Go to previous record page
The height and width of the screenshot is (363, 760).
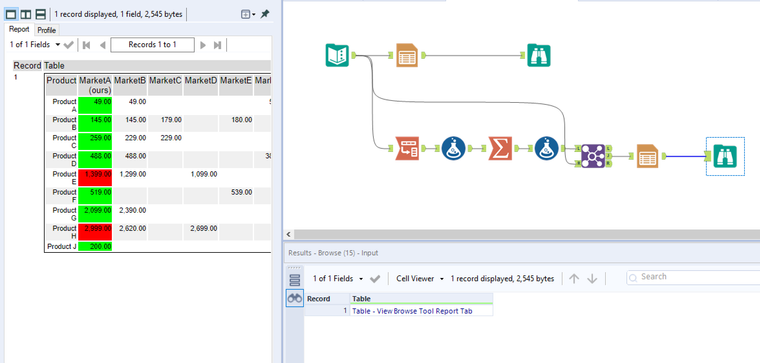pos(102,45)
